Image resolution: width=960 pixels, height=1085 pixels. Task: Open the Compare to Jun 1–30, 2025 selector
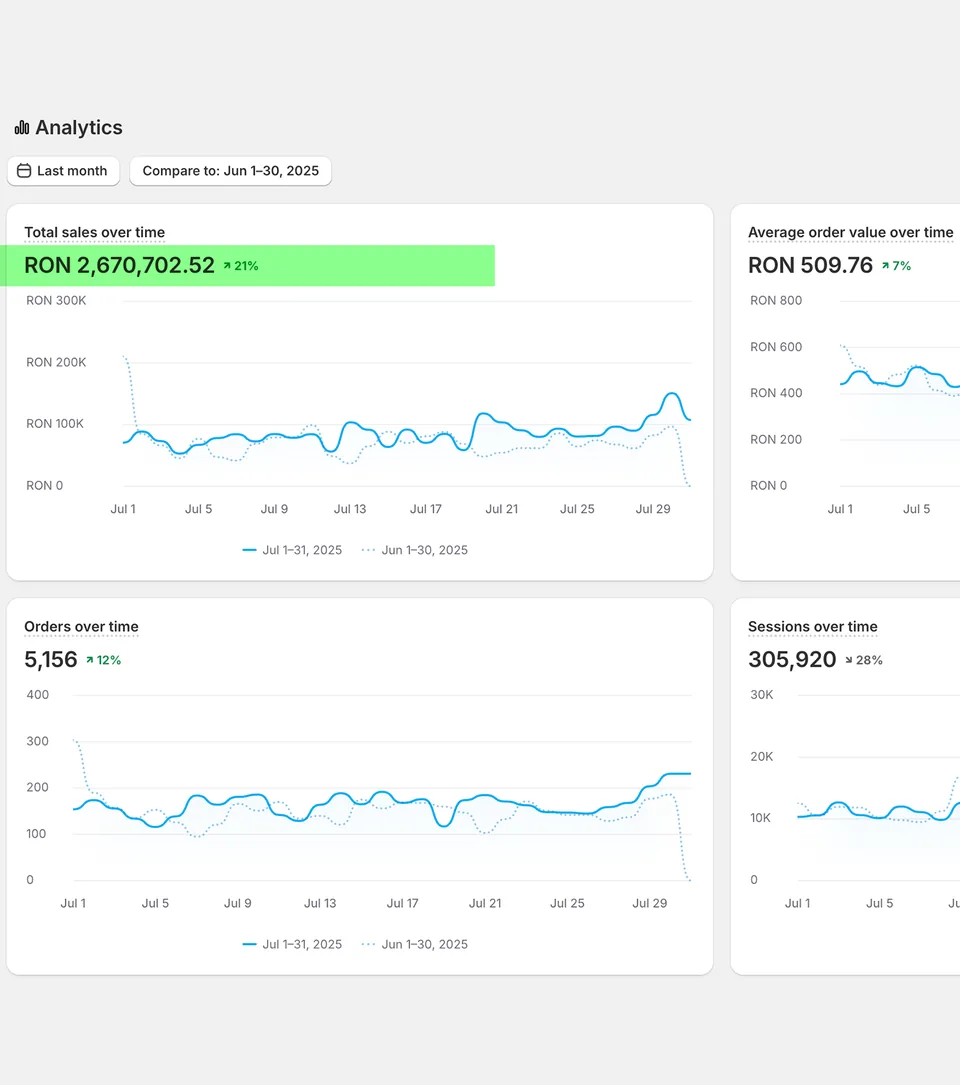click(x=230, y=171)
